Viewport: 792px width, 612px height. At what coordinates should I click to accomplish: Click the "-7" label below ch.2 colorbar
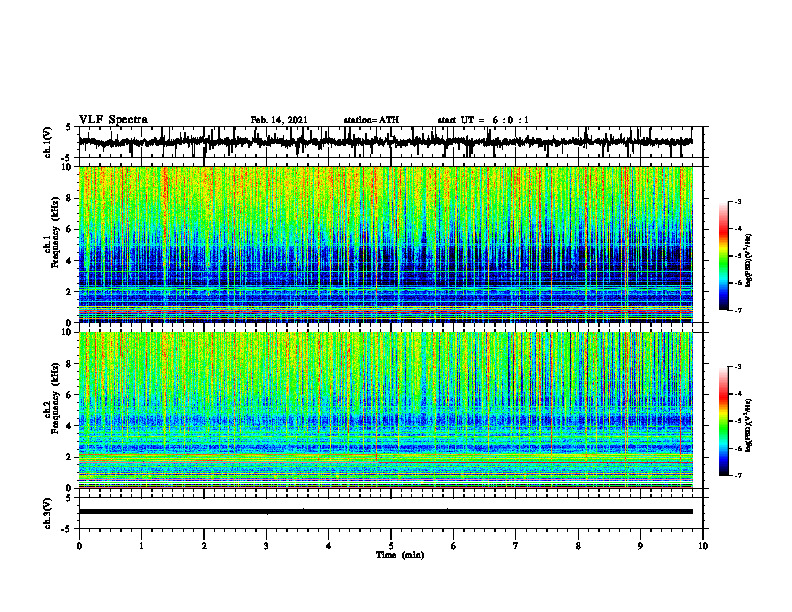click(x=738, y=476)
